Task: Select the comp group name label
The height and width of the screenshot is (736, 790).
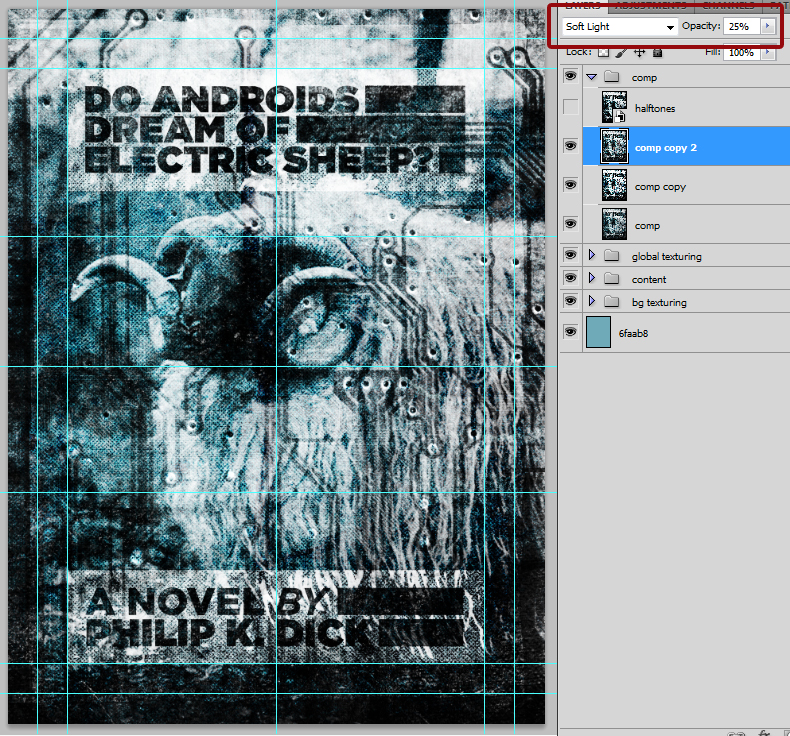Action: 644,78
